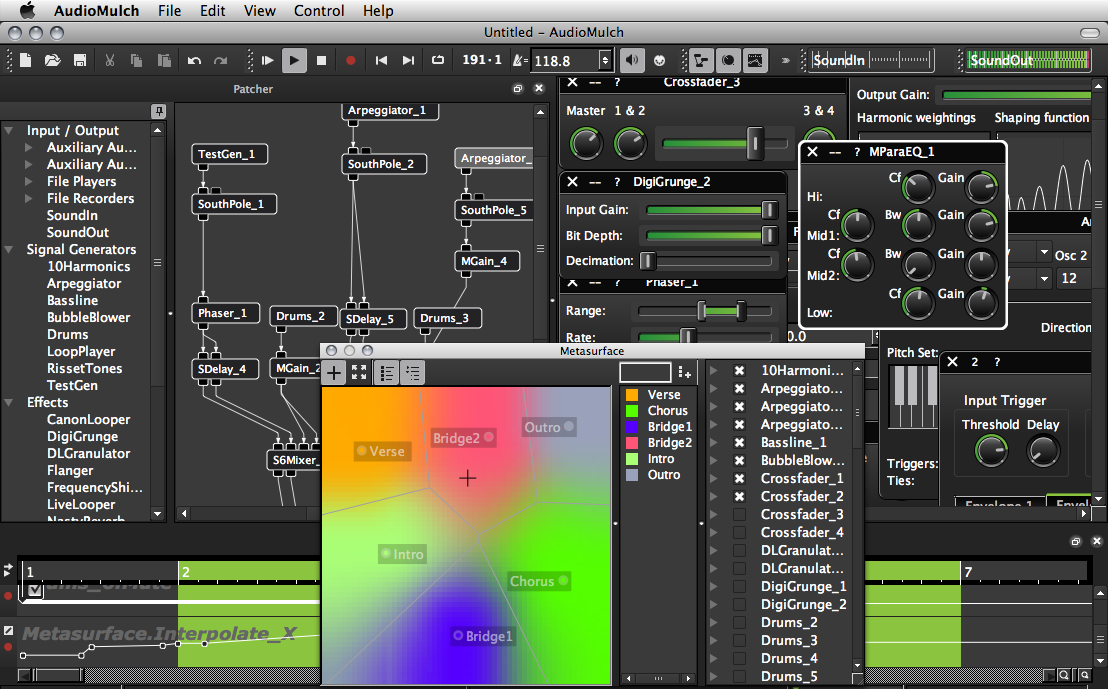Stop playback with the Stop button
This screenshot has width=1108, height=689.
click(x=322, y=60)
